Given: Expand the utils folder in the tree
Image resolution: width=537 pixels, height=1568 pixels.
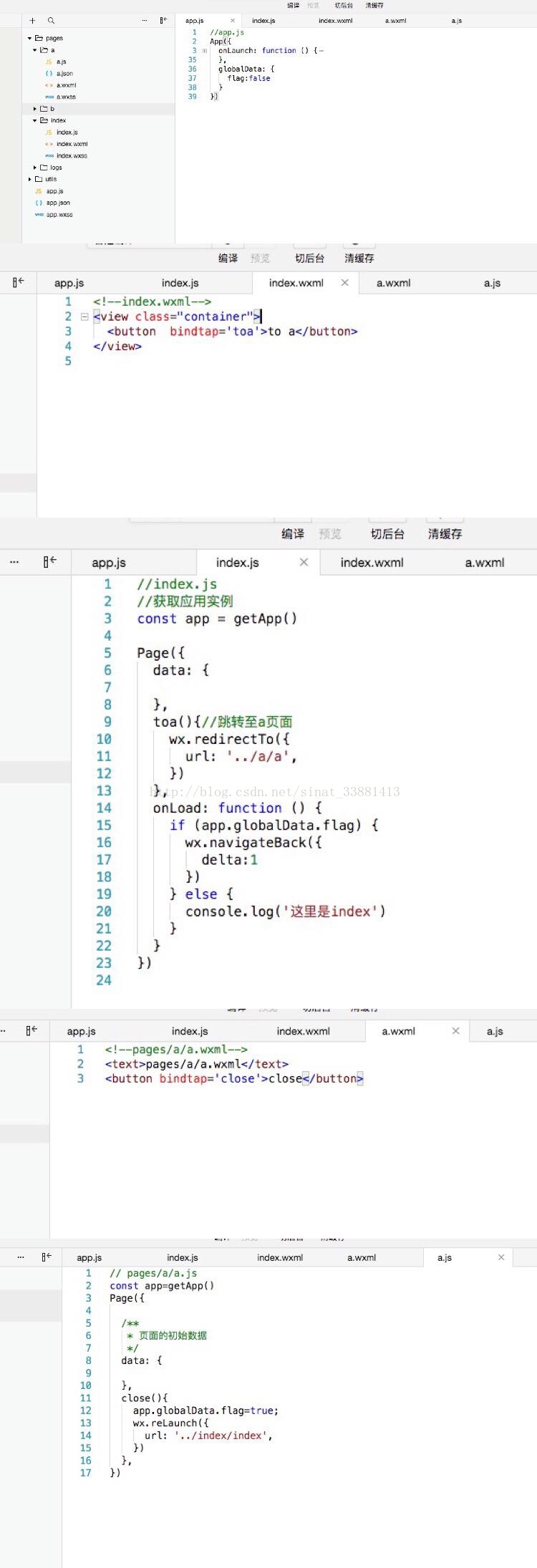Looking at the screenshot, I should [x=30, y=179].
